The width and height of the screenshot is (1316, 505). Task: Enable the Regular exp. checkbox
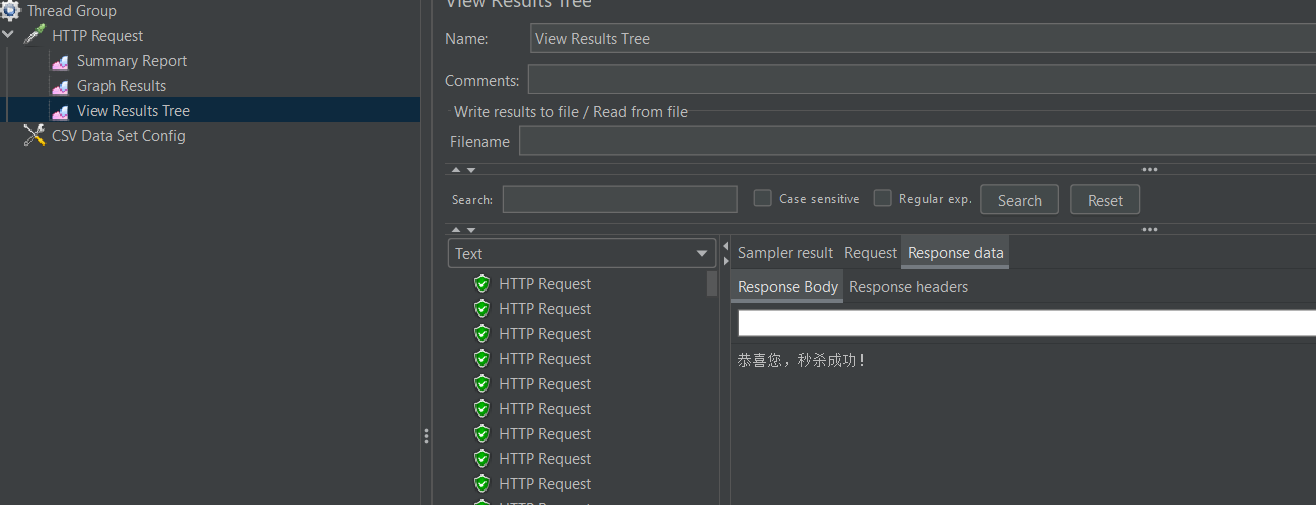[882, 198]
